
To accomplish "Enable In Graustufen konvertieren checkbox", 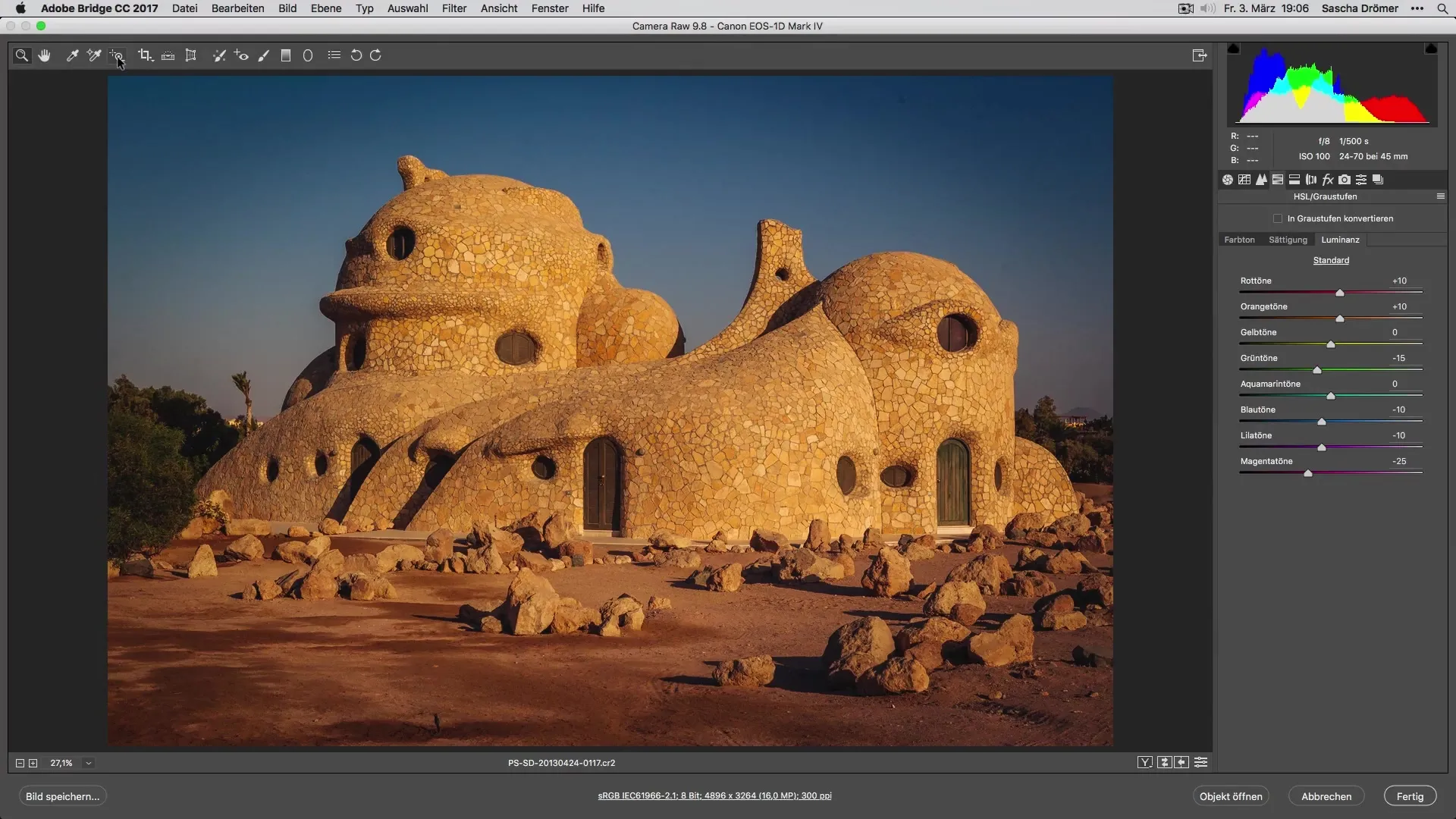I will coord(1278,218).
